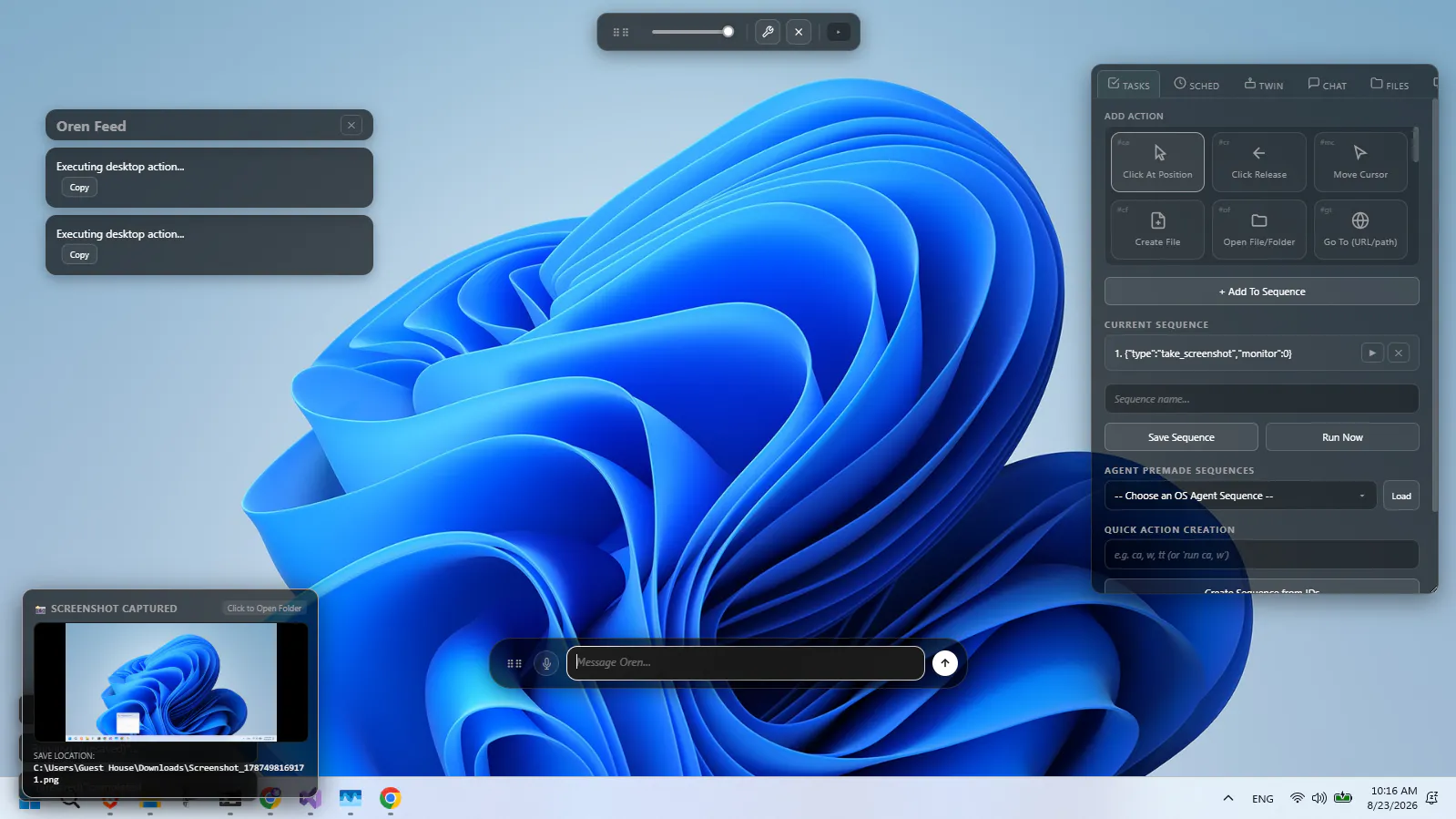The image size is (1456, 819).
Task: Open the CHAT tab
Action: tap(1328, 85)
